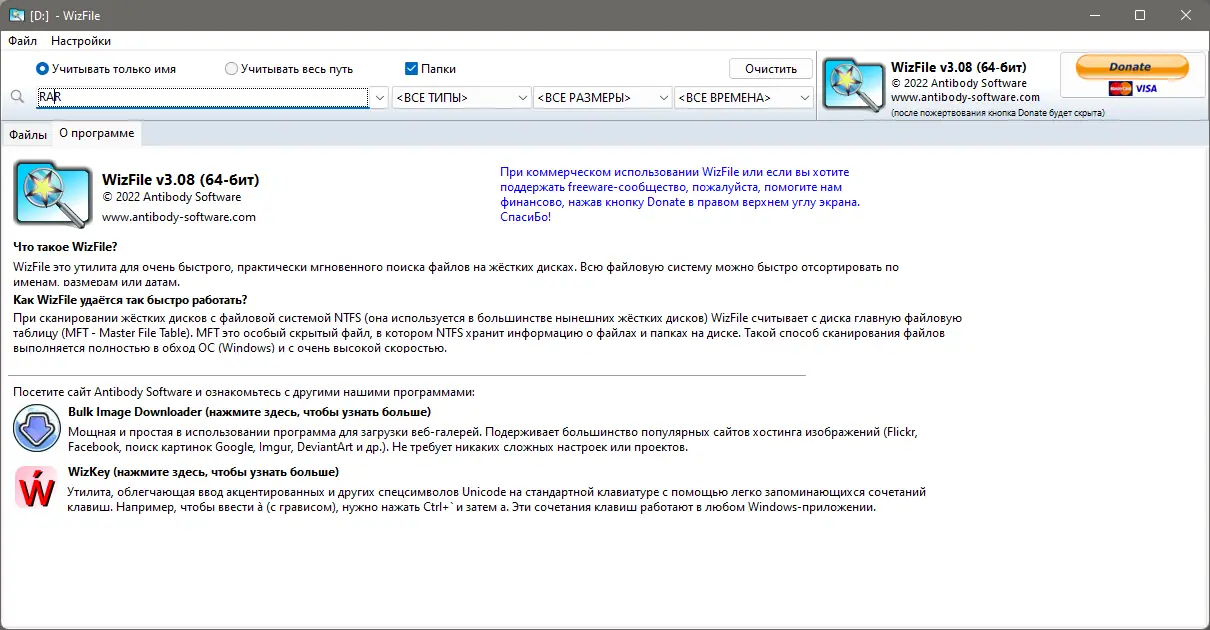Click the yellow Donate button
The height and width of the screenshot is (630, 1210).
(1132, 67)
